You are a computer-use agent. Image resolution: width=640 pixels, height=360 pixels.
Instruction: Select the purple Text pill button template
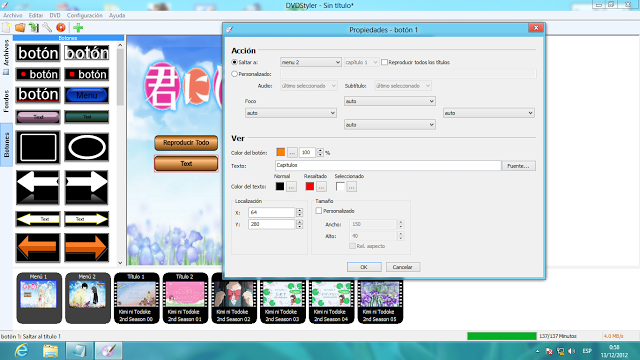[38, 117]
